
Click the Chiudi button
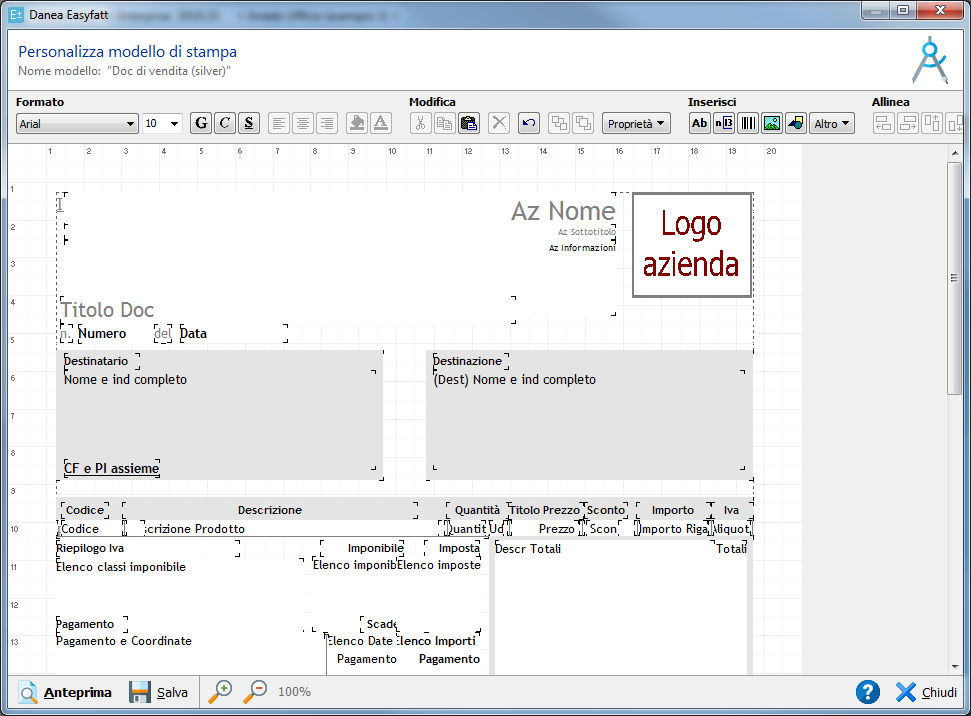point(926,692)
